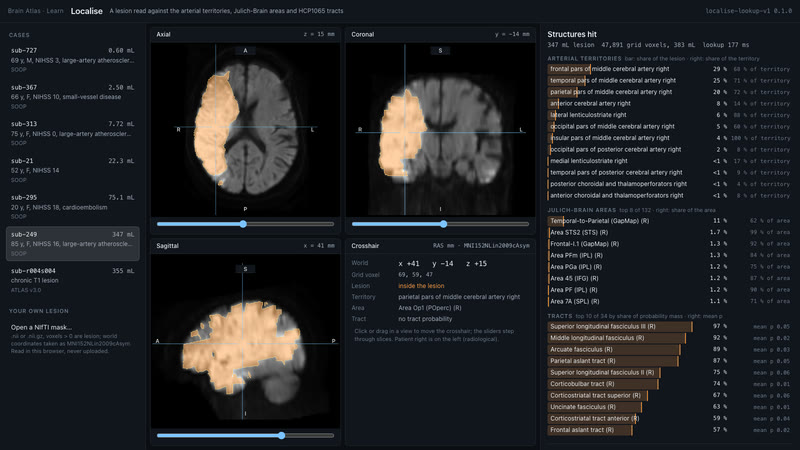Click the Structures hit heading
Image resolution: width=800 pixels, height=450 pixels.
click(572, 34)
